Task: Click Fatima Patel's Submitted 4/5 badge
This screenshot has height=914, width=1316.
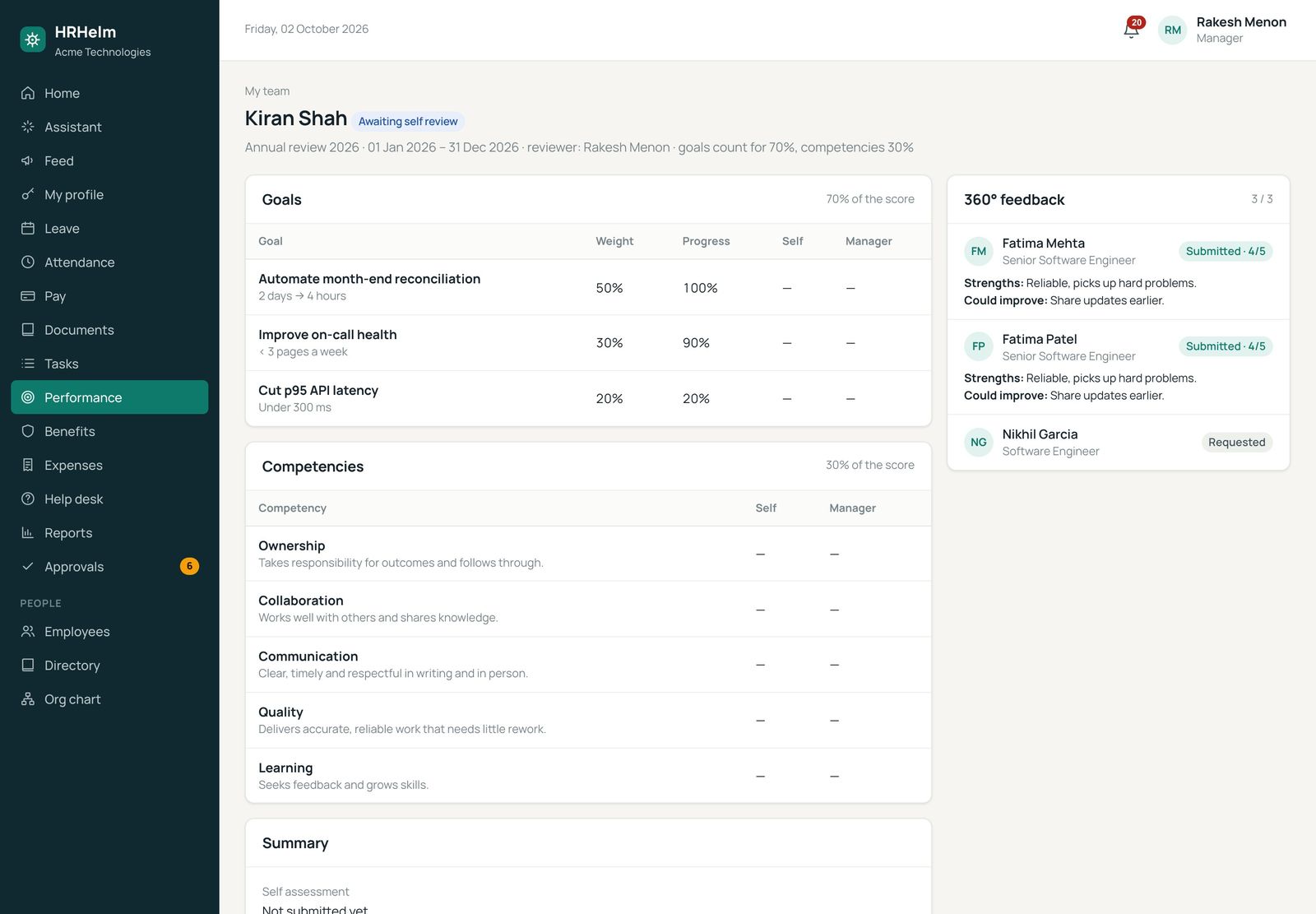Action: click(1226, 346)
